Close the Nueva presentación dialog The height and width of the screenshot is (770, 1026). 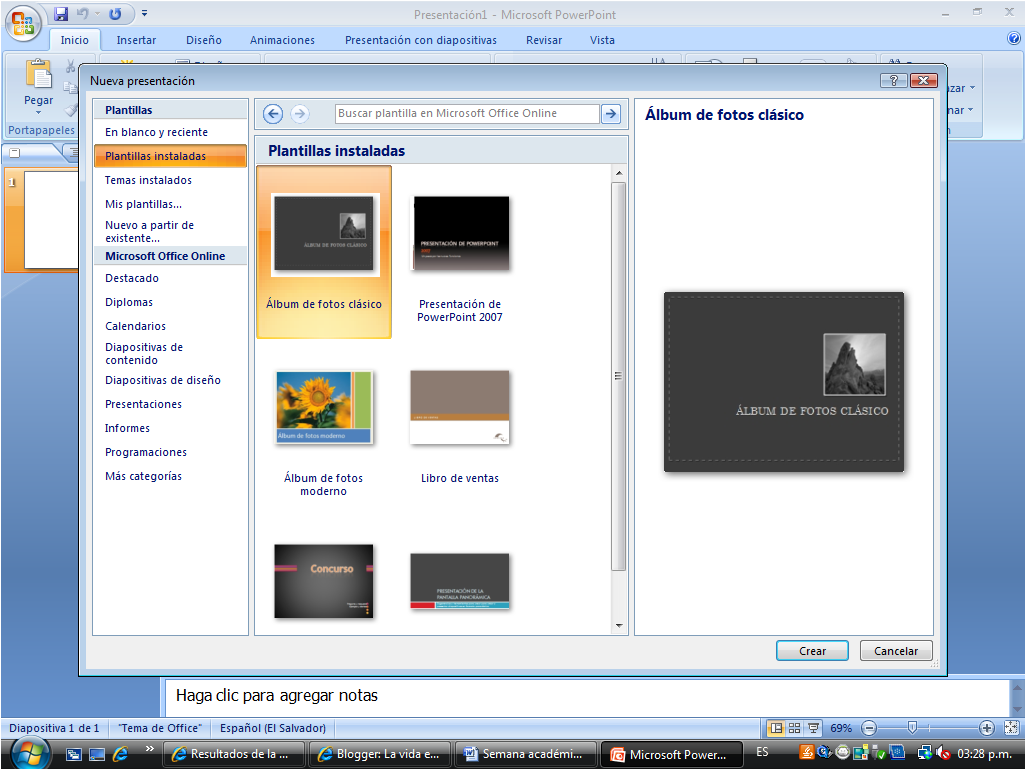(923, 80)
